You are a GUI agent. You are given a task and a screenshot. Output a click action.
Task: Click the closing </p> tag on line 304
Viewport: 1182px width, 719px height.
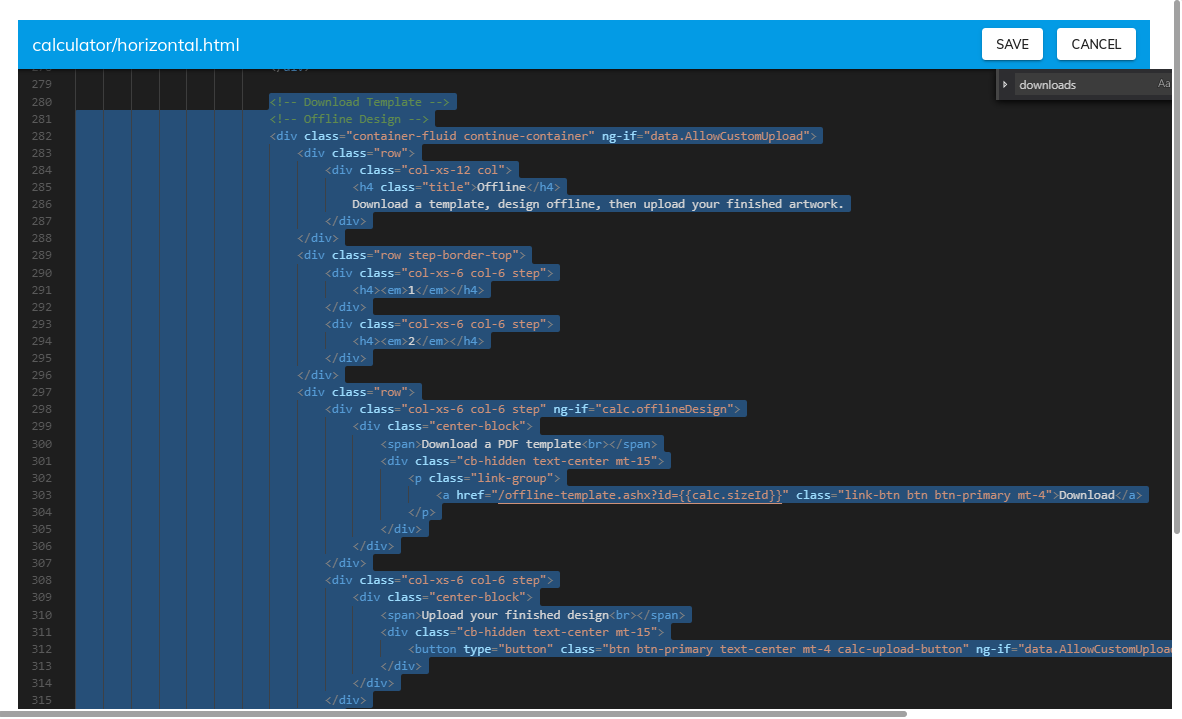[422, 512]
